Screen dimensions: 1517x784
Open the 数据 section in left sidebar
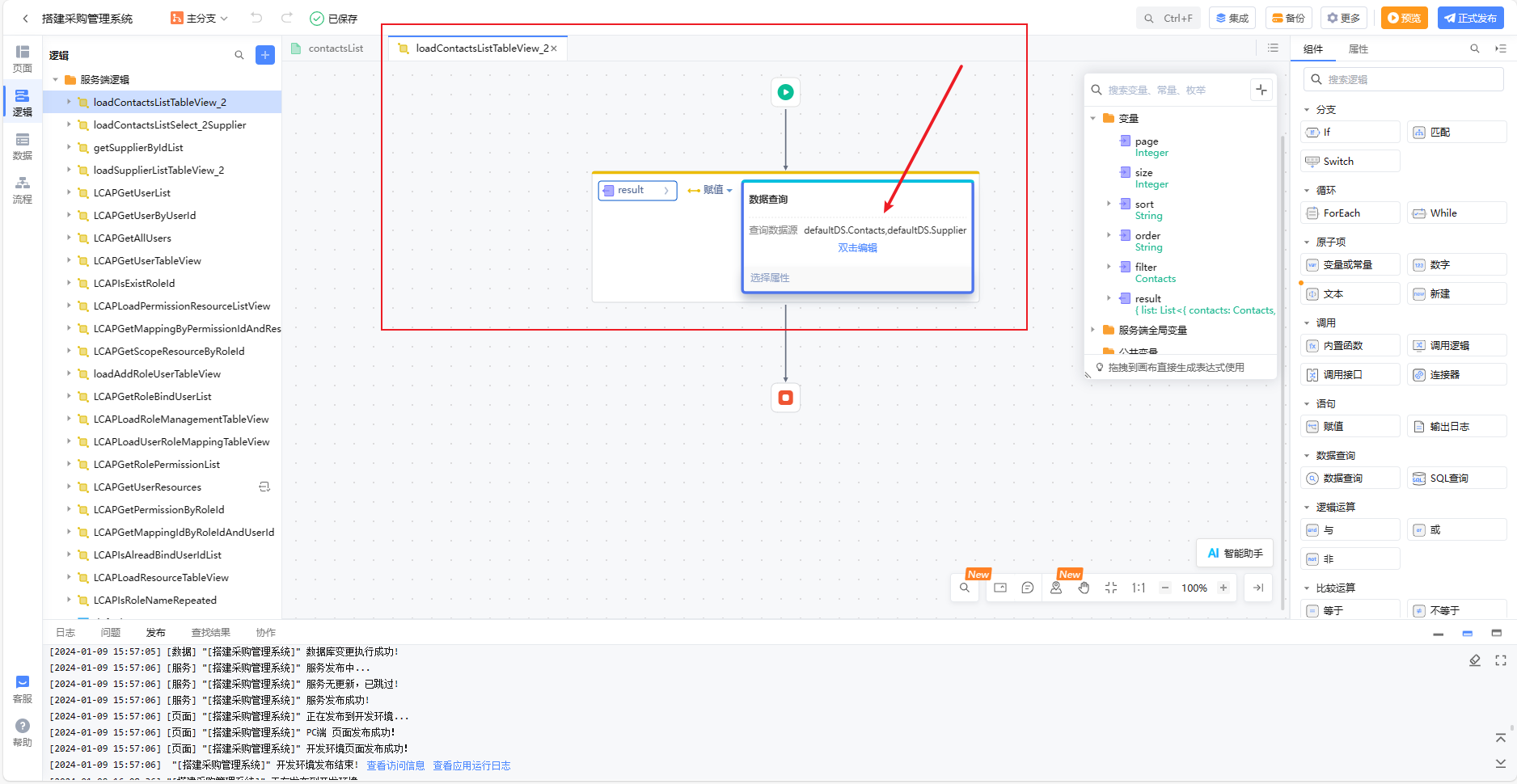point(23,146)
